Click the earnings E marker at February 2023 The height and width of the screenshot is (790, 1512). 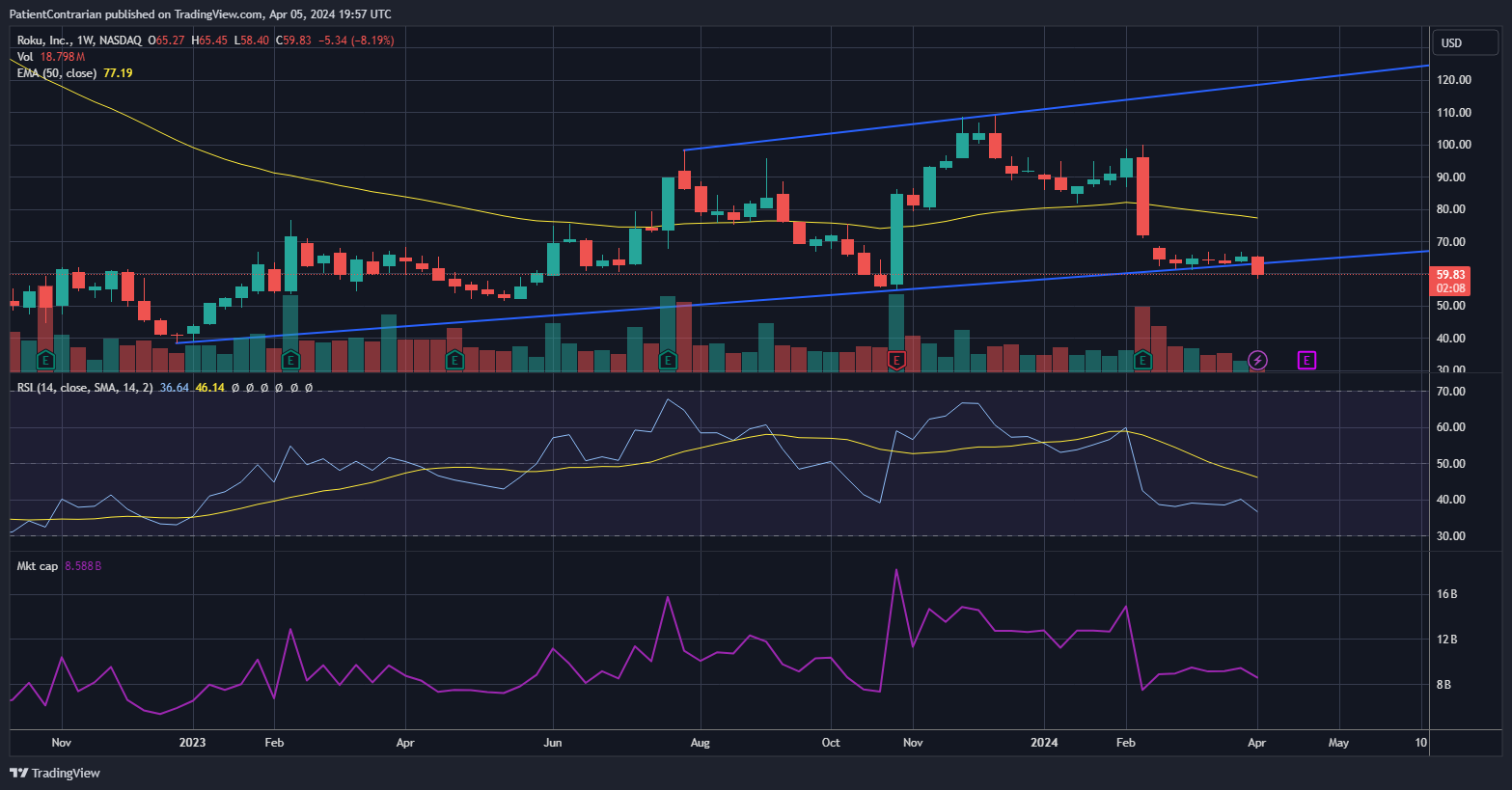(x=289, y=361)
